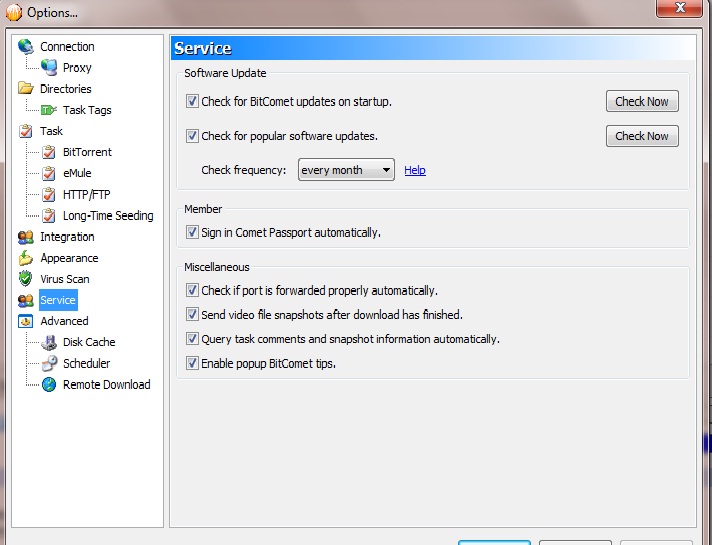Screen dimensions: 712x545
Task: Select Remote Download settings
Action: coord(106,385)
